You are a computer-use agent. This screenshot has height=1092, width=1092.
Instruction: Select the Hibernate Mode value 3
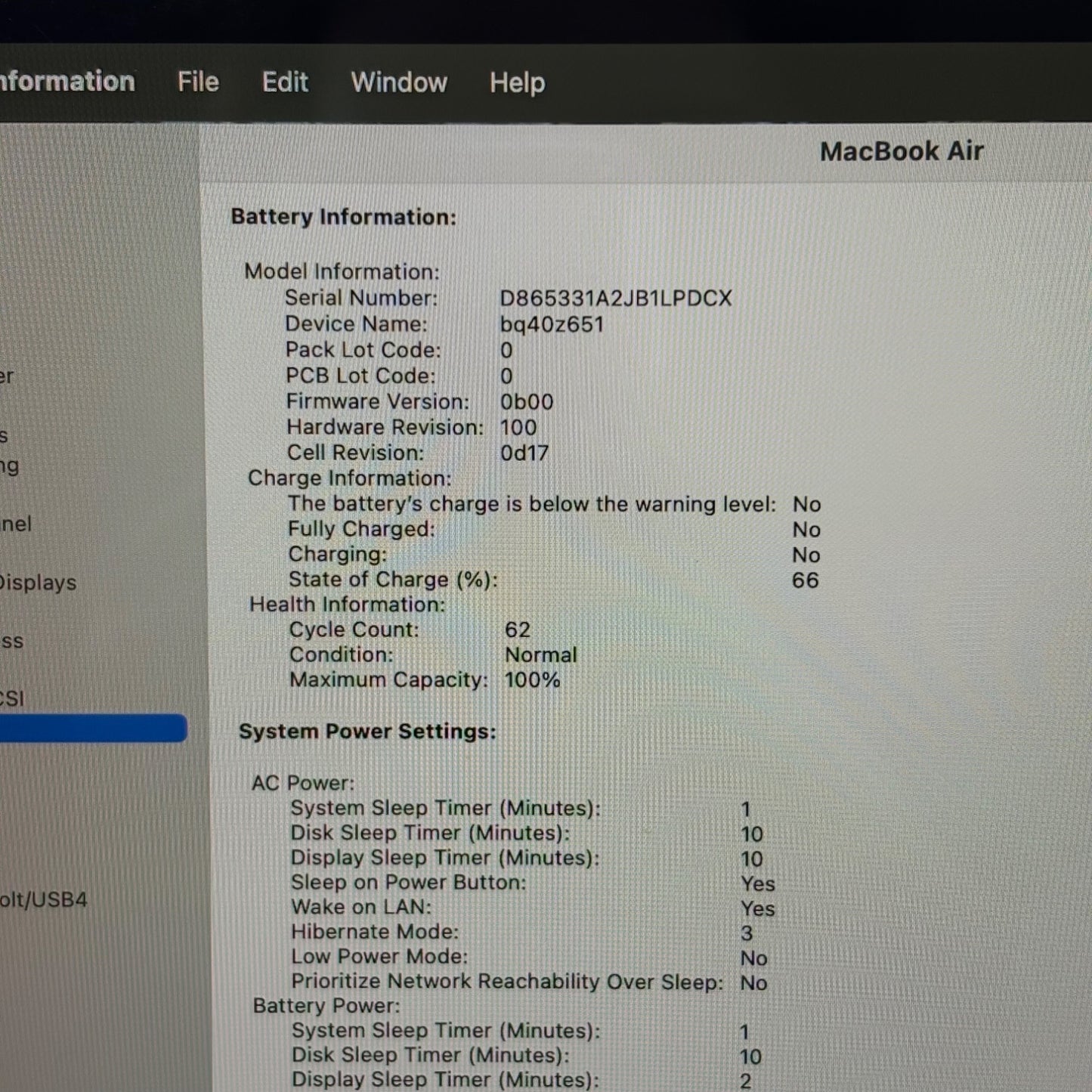747,933
